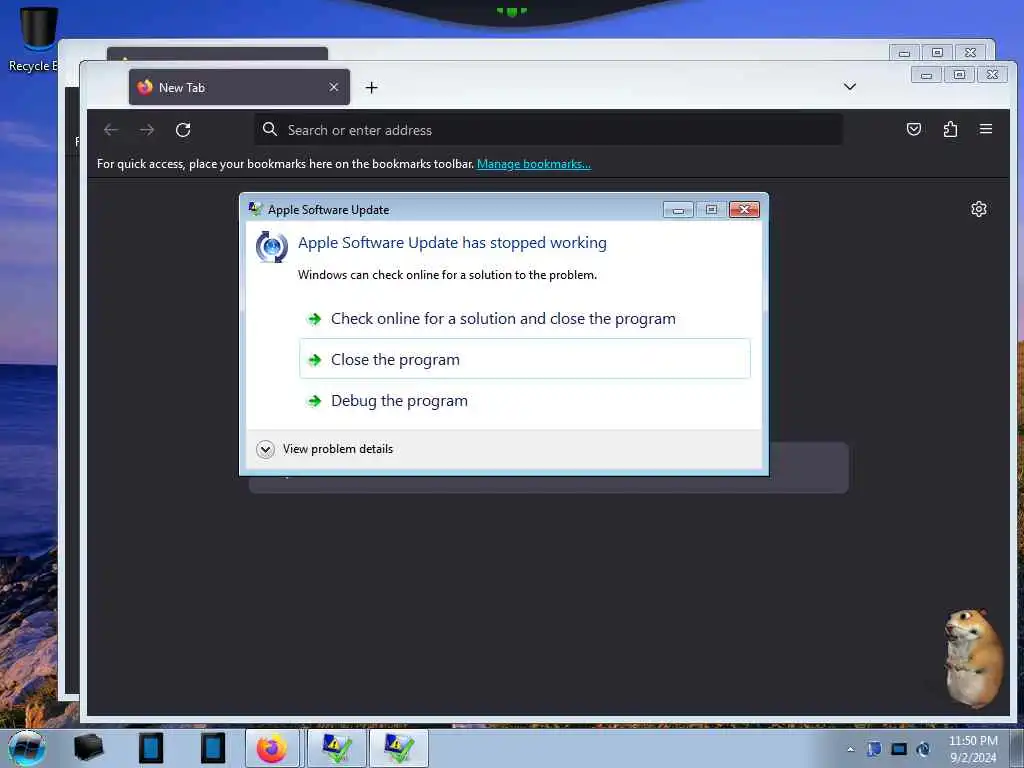1024x768 pixels.
Task: Open the Firefox hamburger application menu
Action: pyautogui.click(x=986, y=129)
